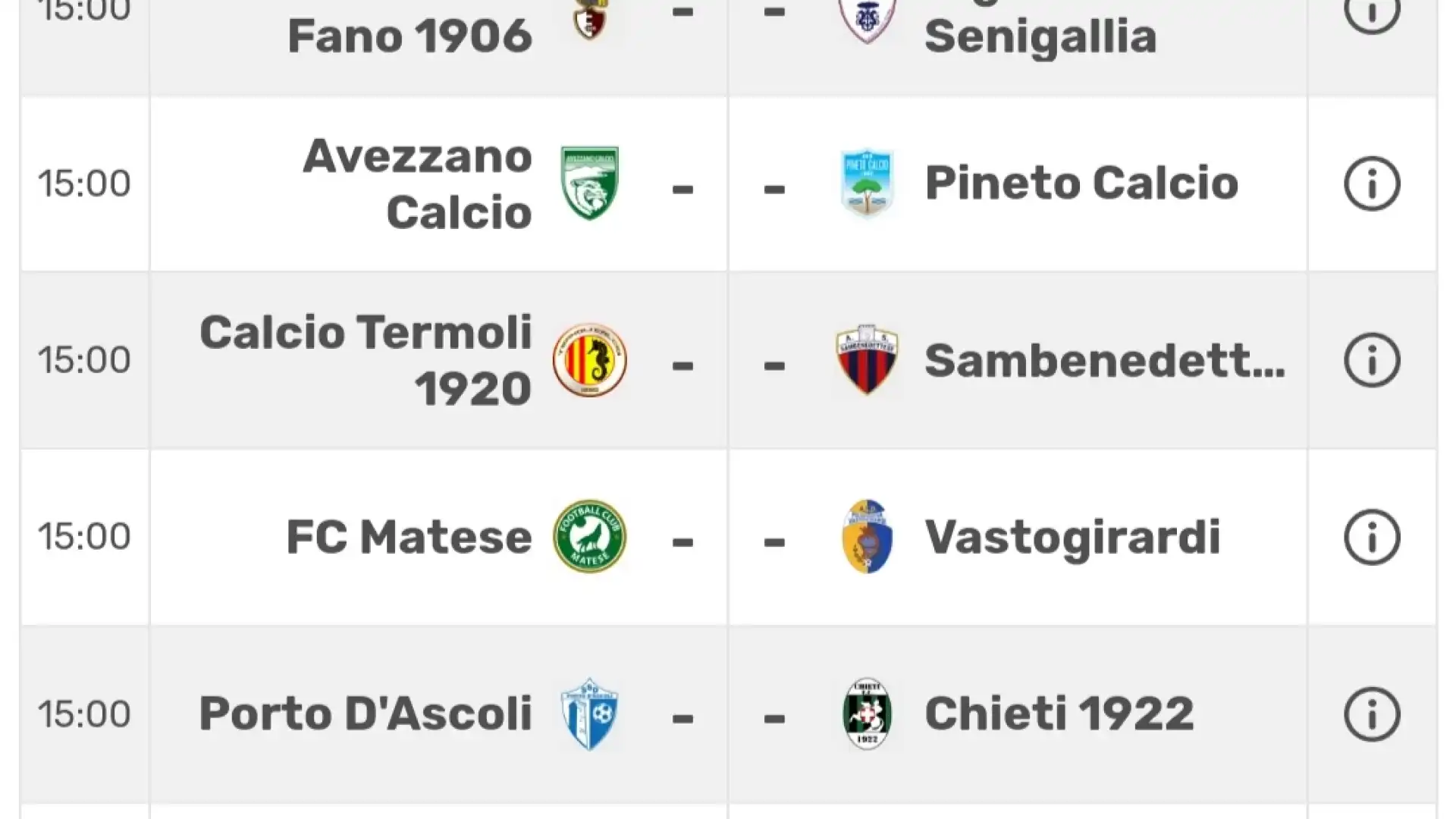The height and width of the screenshot is (819, 1456).
Task: Click the FC Matese round green crest
Action: point(589,537)
